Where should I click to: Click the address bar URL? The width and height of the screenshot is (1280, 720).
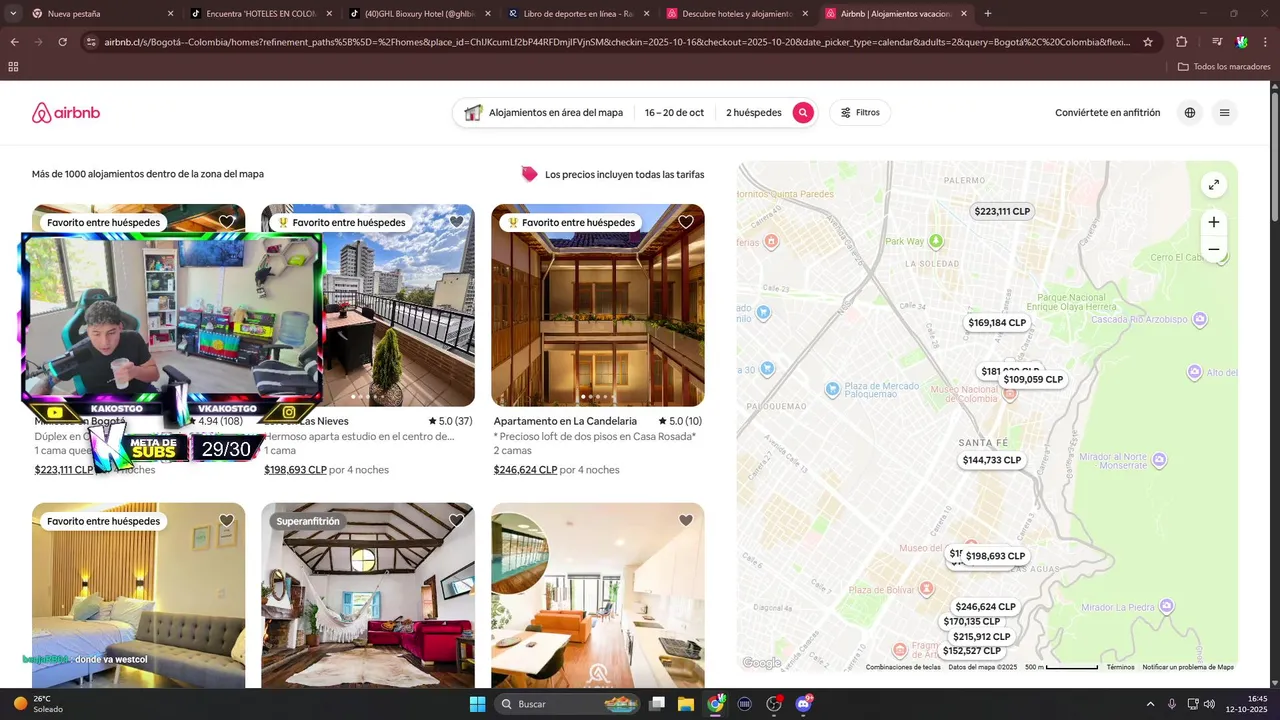618,42
